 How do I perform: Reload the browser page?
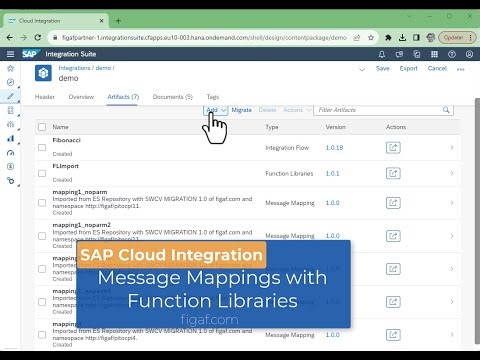pos(38,38)
